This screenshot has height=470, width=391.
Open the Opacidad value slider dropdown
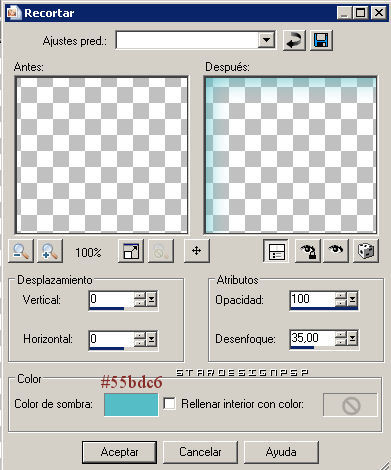pyautogui.click(x=352, y=299)
